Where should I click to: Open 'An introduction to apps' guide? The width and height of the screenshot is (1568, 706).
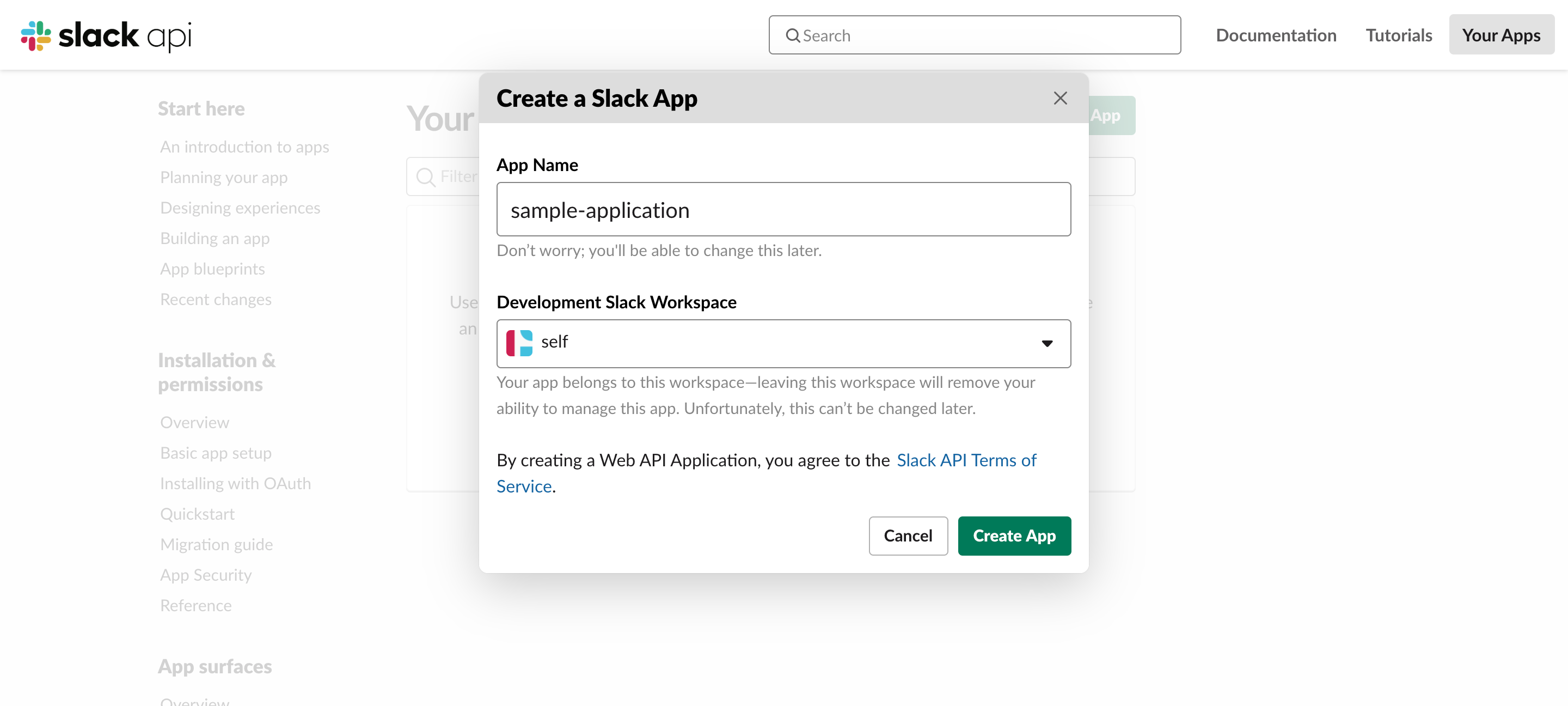(244, 146)
